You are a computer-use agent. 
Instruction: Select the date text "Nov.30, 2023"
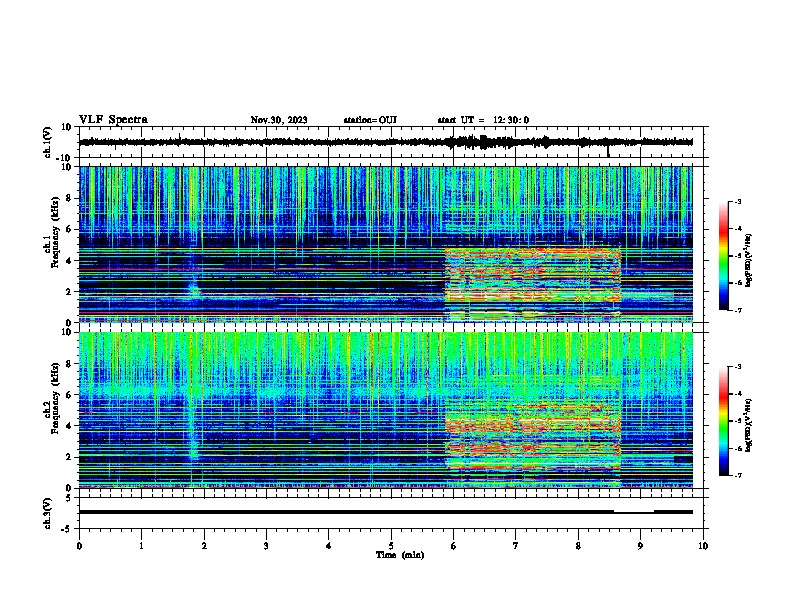(x=279, y=120)
